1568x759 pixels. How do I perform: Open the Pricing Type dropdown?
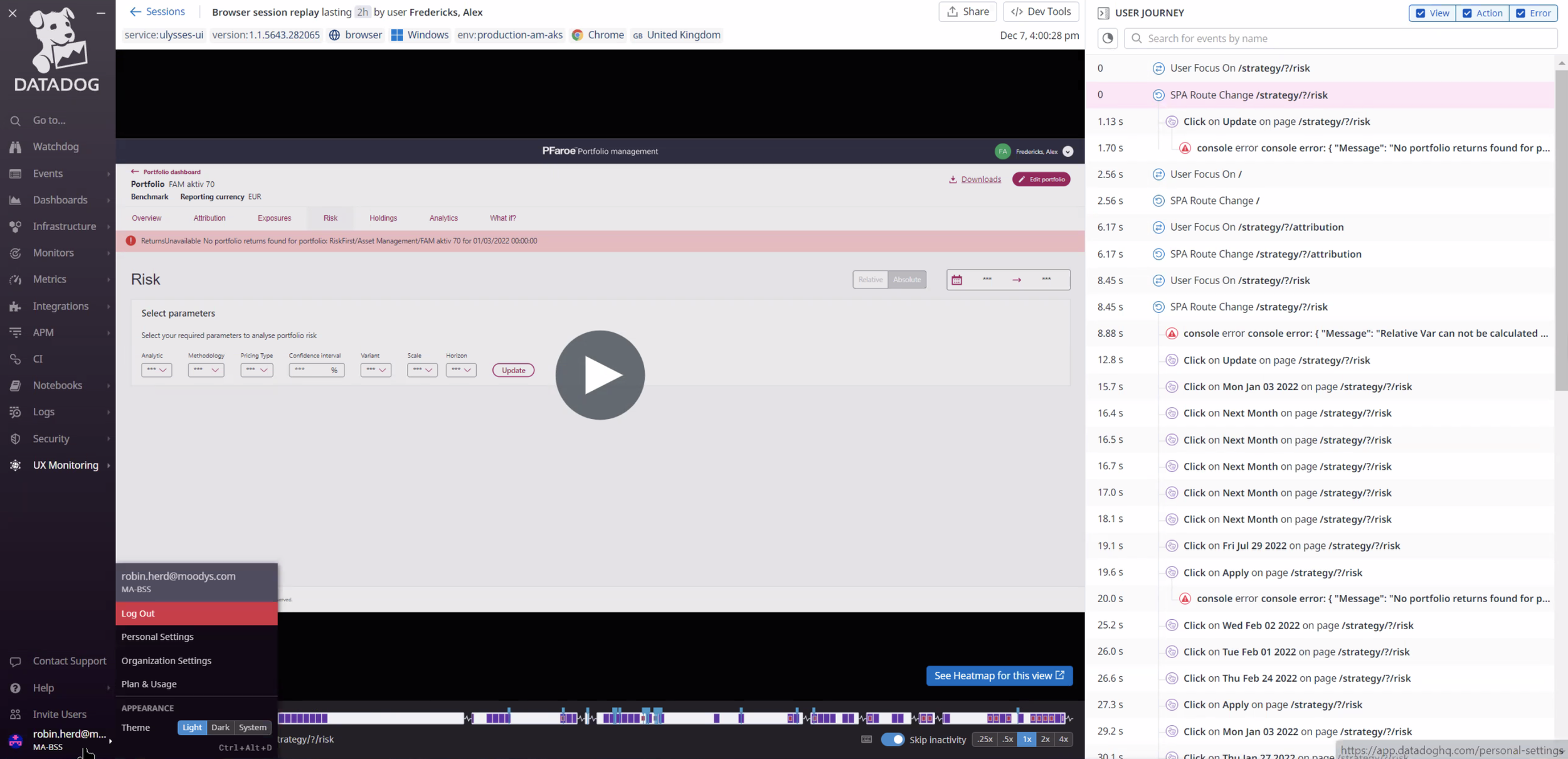tap(257, 370)
